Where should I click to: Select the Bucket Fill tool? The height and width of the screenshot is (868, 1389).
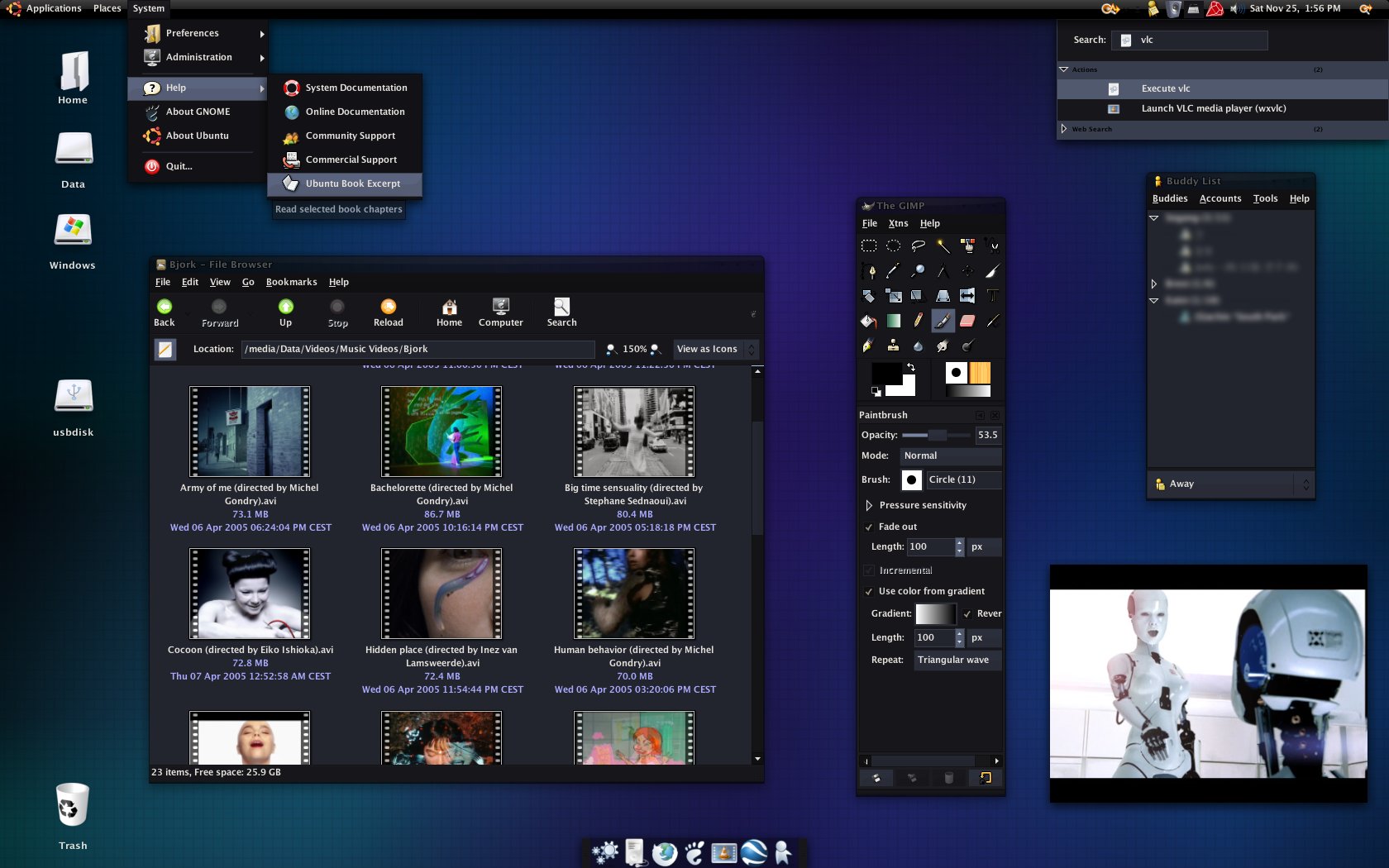(869, 321)
